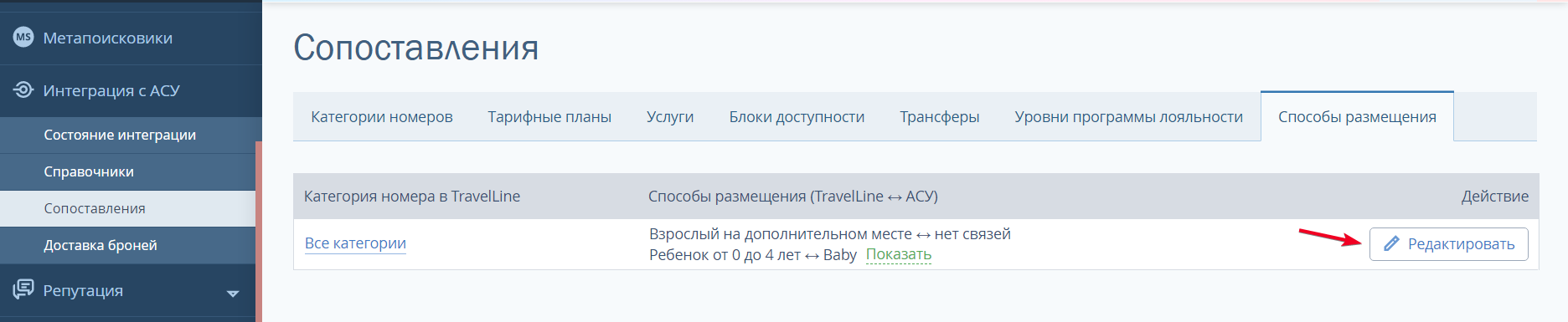Follow the Все категории link
Image resolution: width=1568 pixels, height=322 pixels.
pos(355,243)
